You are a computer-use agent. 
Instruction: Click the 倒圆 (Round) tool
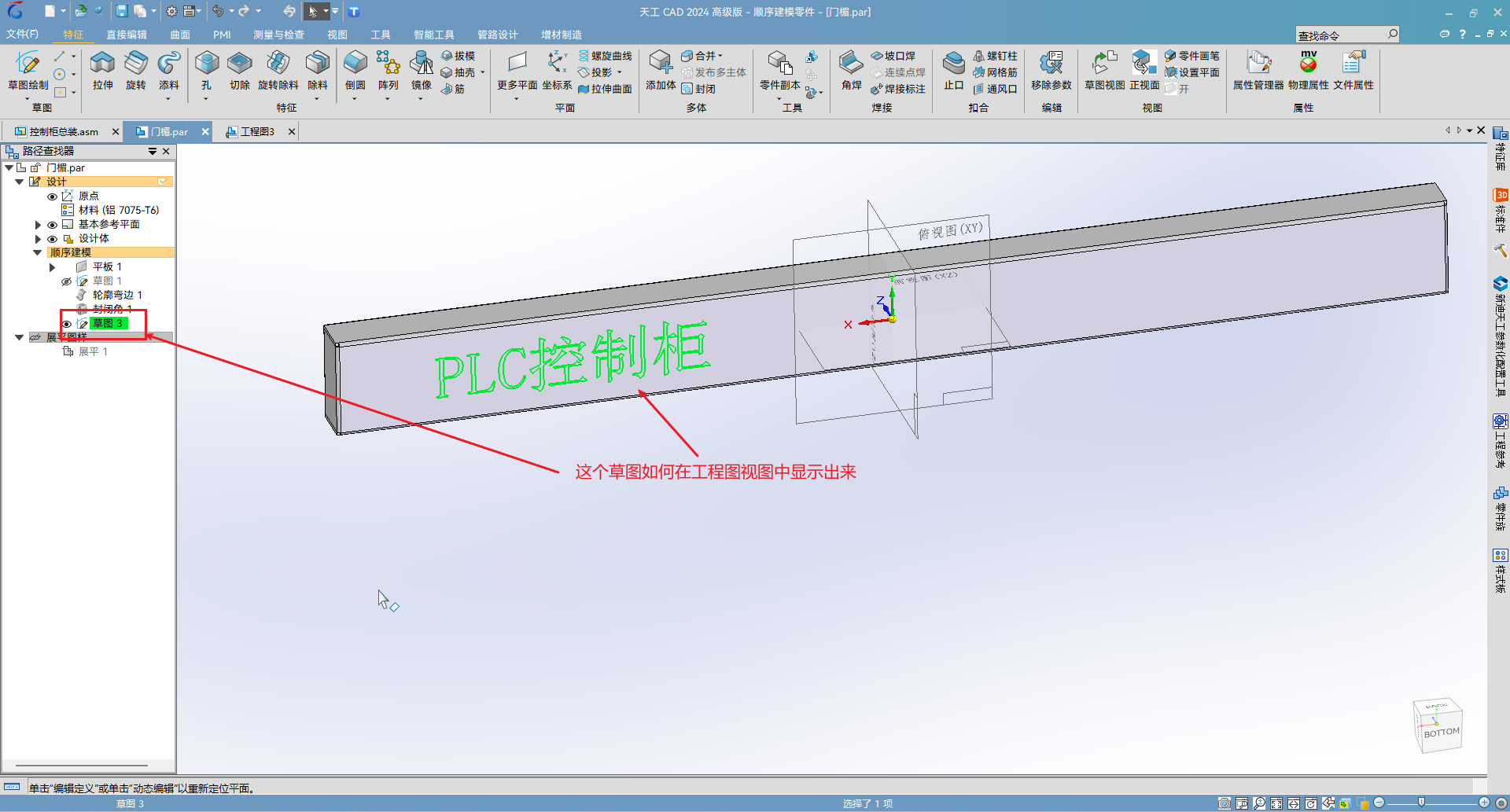point(355,70)
